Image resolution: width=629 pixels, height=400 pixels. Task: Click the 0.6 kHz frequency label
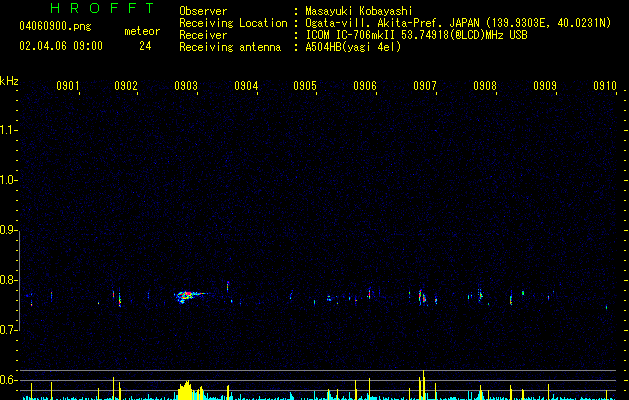click(x=8, y=380)
